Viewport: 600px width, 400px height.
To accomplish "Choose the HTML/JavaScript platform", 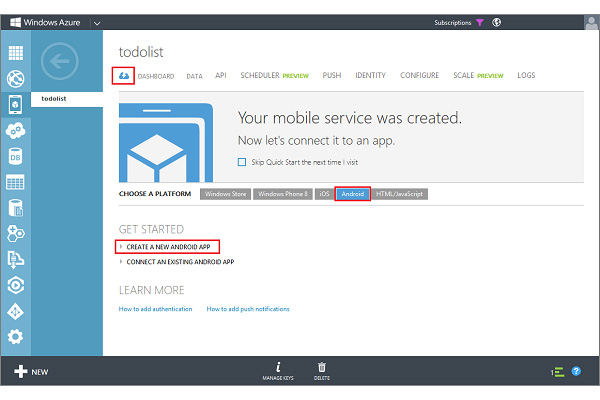I will point(399,194).
